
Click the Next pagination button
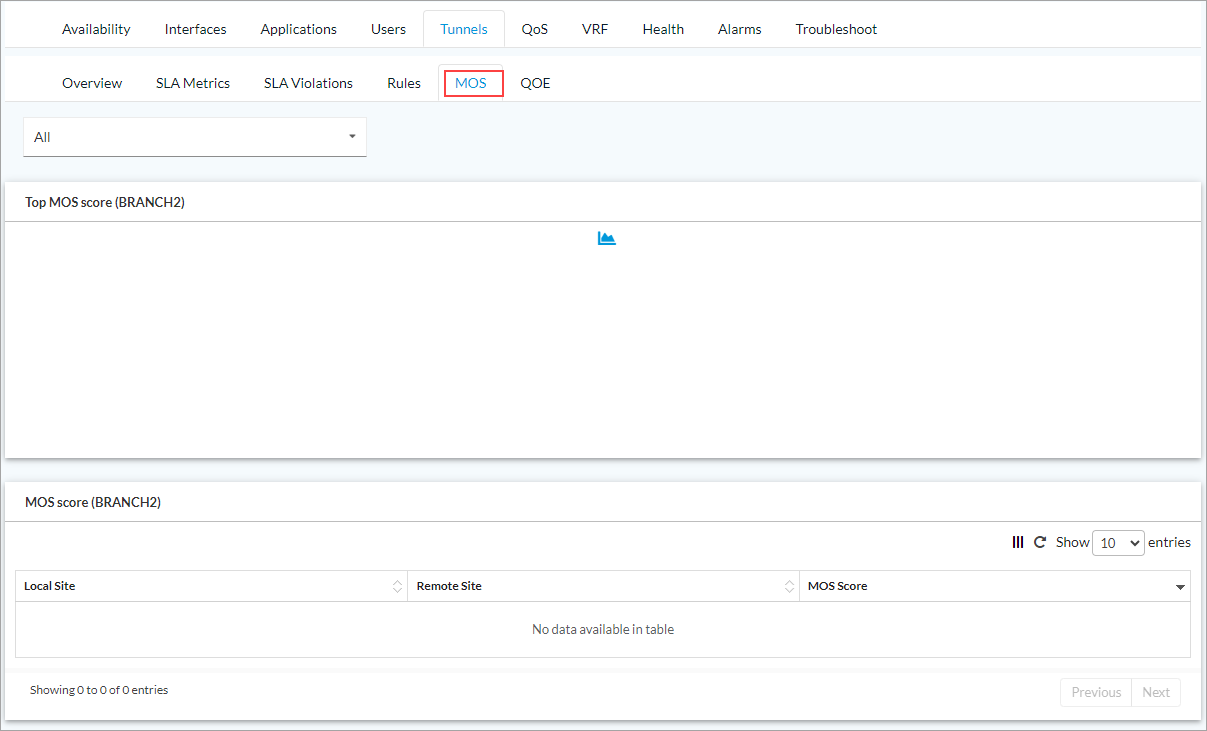pos(1156,692)
